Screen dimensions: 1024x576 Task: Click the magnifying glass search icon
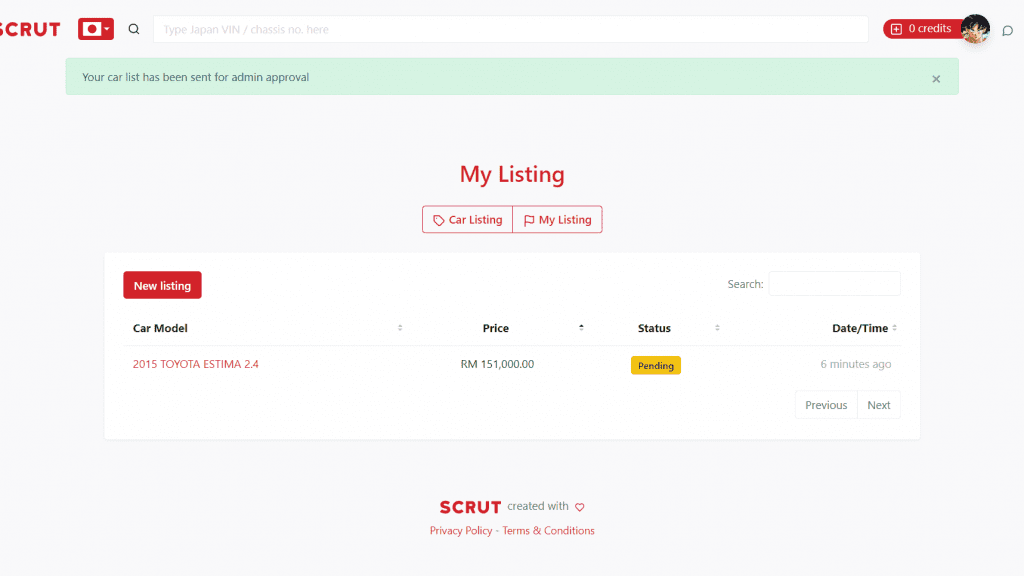point(134,29)
